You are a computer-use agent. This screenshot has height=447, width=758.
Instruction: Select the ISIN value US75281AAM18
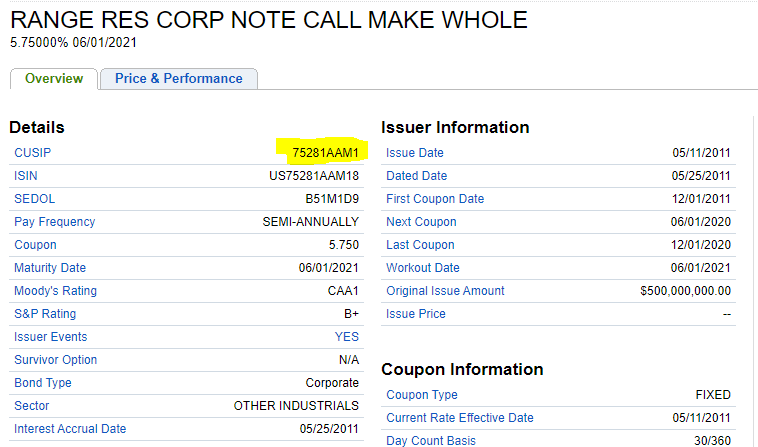314,176
